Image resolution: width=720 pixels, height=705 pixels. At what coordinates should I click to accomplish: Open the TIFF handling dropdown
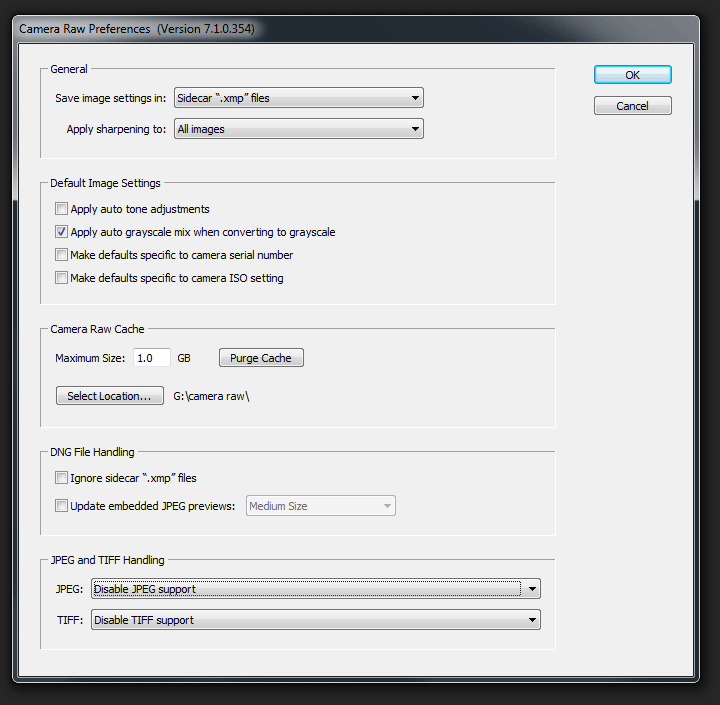point(315,620)
